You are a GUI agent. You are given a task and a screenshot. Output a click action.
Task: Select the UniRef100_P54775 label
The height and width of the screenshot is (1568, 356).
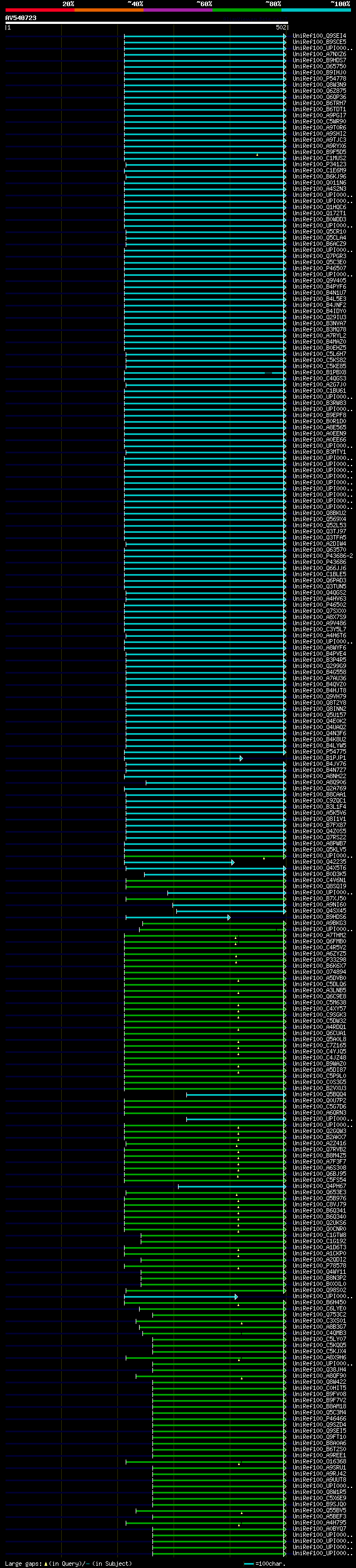[319, 751]
